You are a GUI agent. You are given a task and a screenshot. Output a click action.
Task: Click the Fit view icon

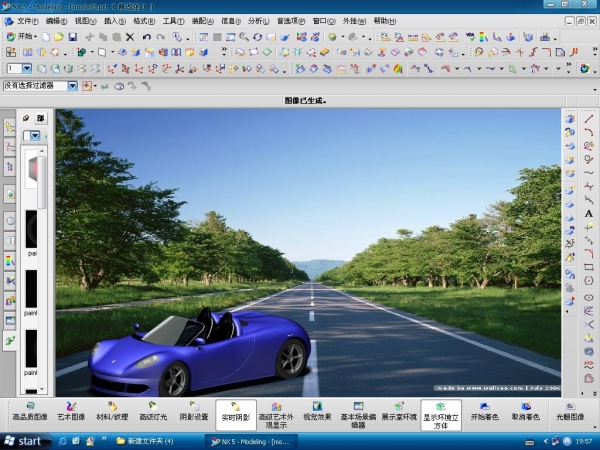click(204, 37)
